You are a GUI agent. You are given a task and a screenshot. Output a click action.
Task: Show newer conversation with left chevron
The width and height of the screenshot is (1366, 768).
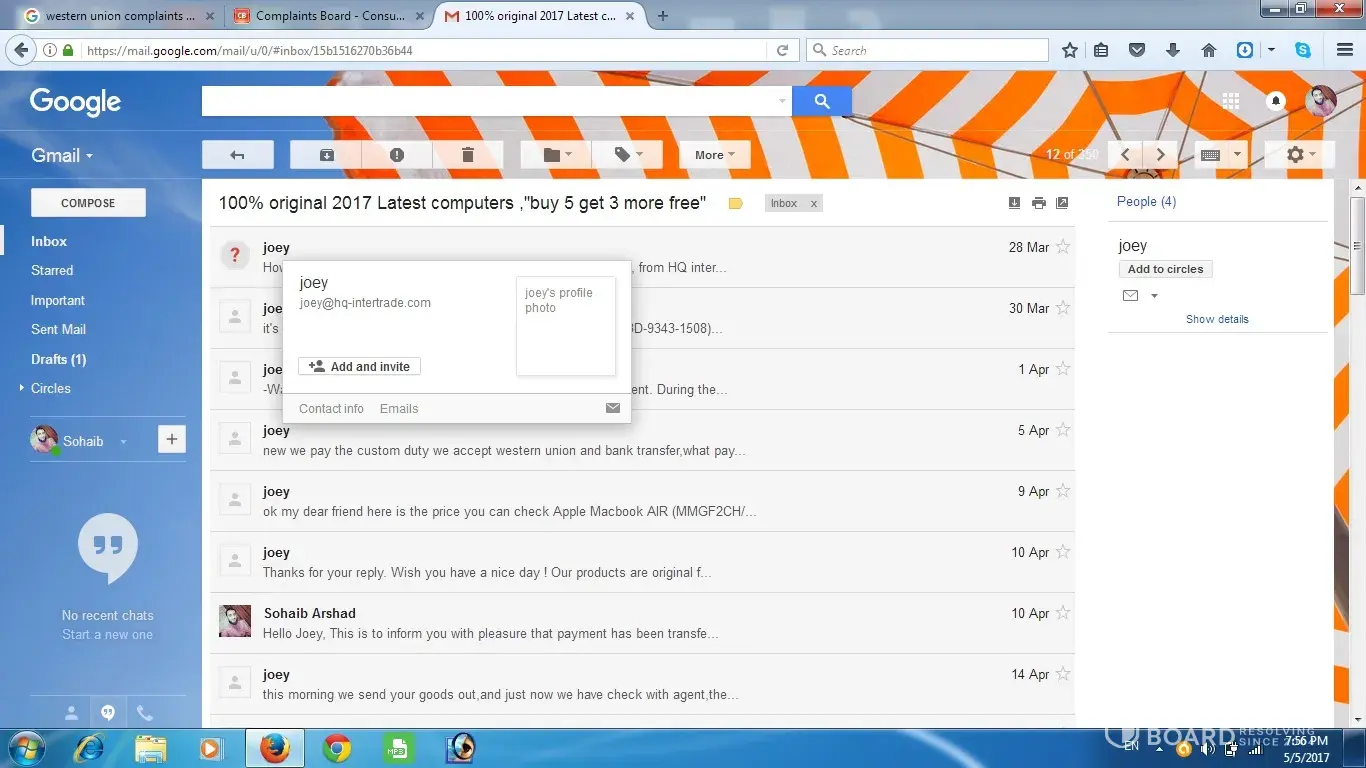click(1126, 155)
